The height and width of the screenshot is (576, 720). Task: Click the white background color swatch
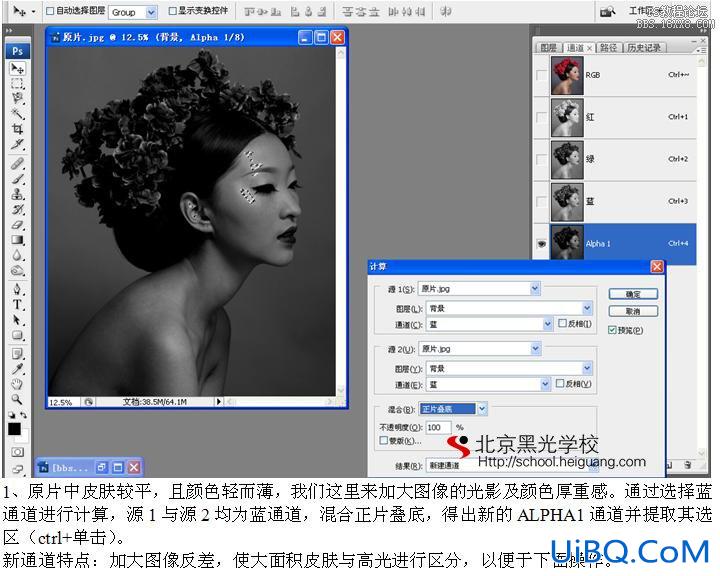pyautogui.click(x=24, y=437)
